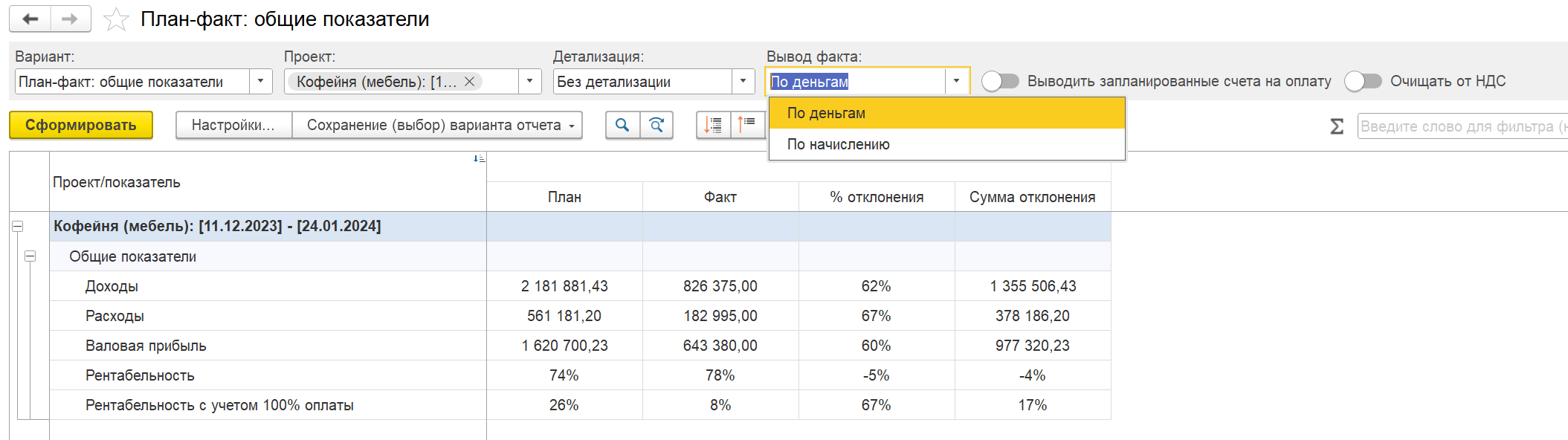The image size is (1568, 440).
Task: Clear the Кофейня (мебель) project tag
Action: [470, 82]
